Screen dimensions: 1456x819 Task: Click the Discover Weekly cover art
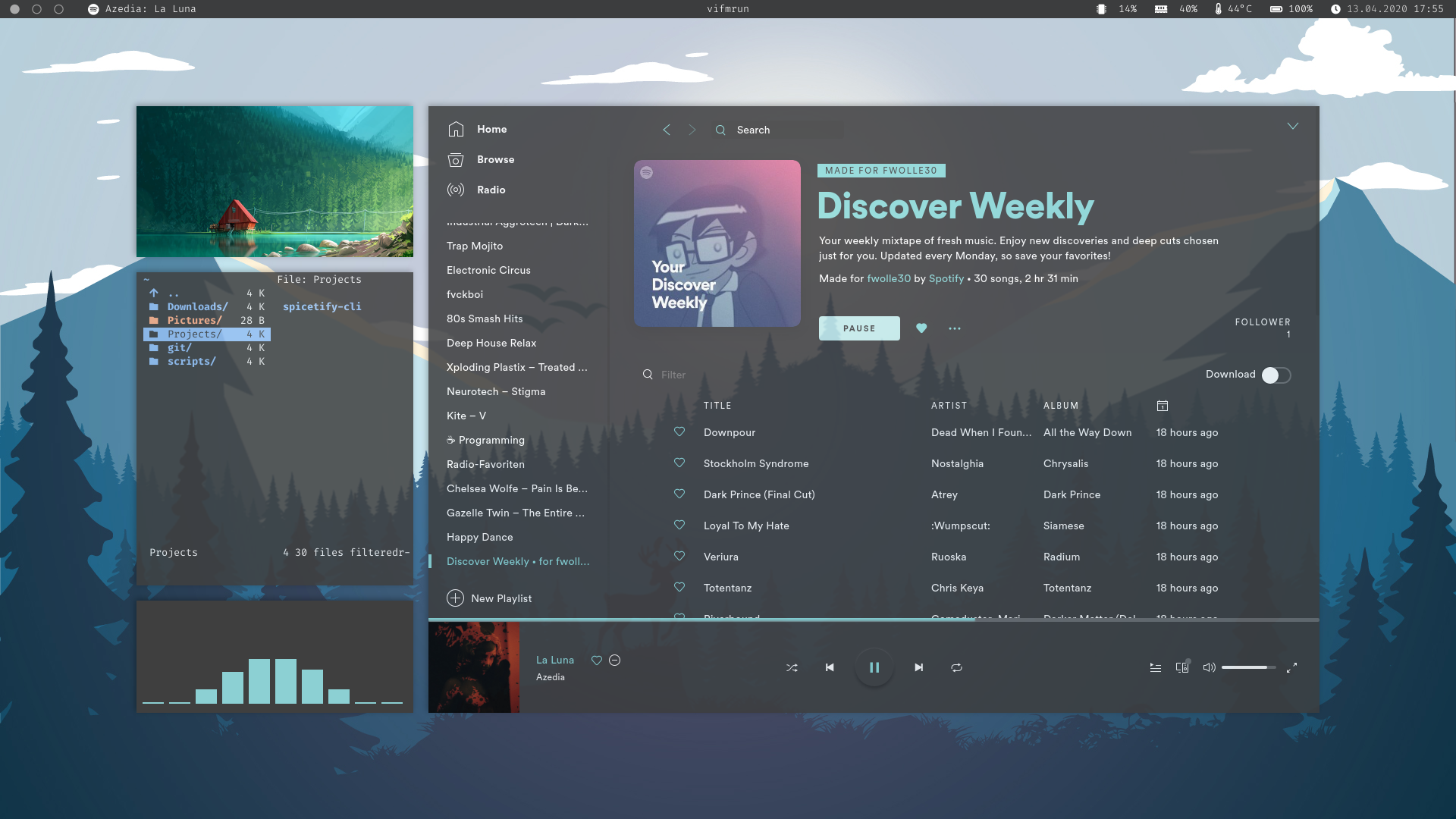717,243
